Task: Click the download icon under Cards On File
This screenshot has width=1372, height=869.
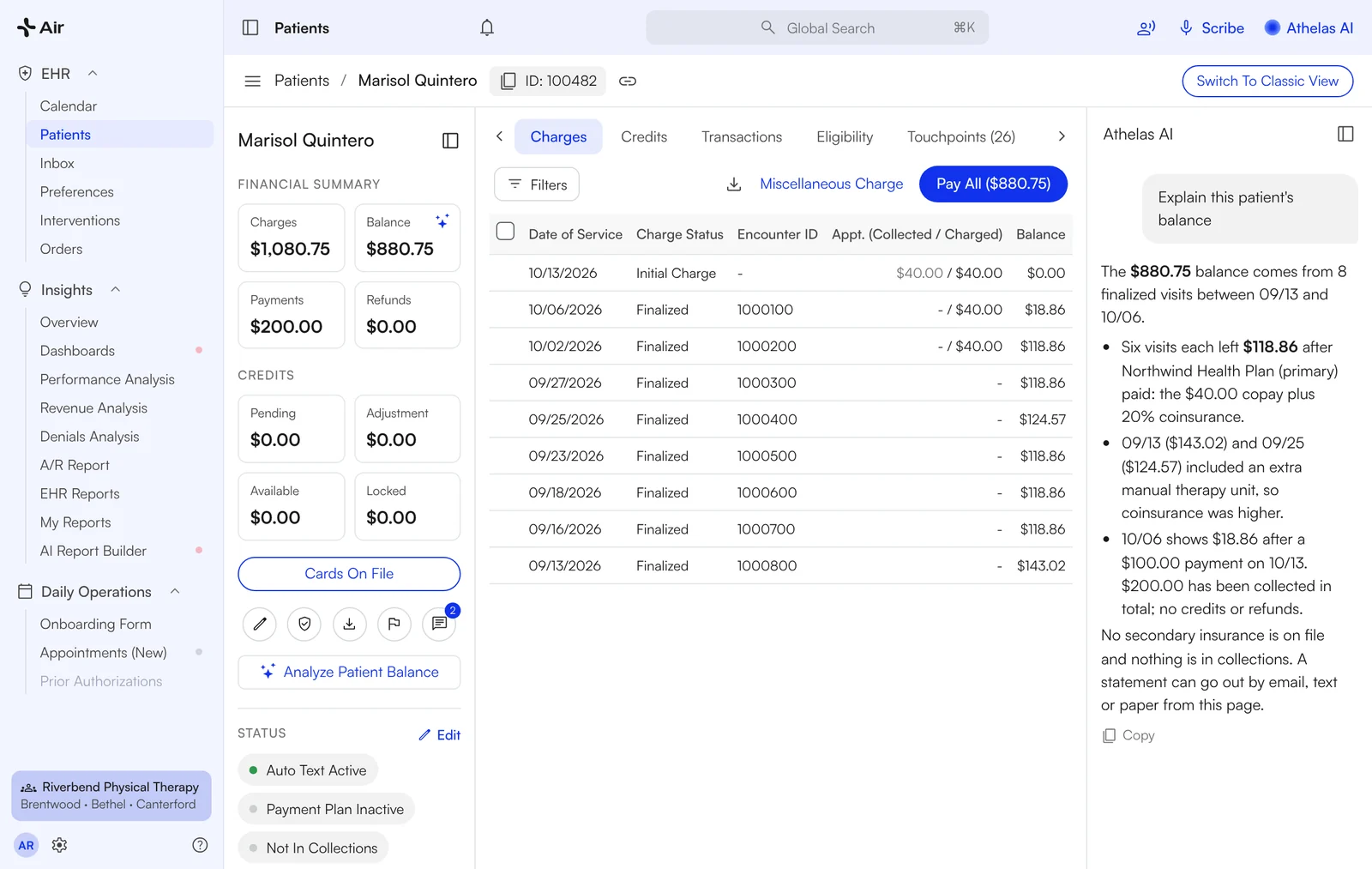Action: pos(349,624)
